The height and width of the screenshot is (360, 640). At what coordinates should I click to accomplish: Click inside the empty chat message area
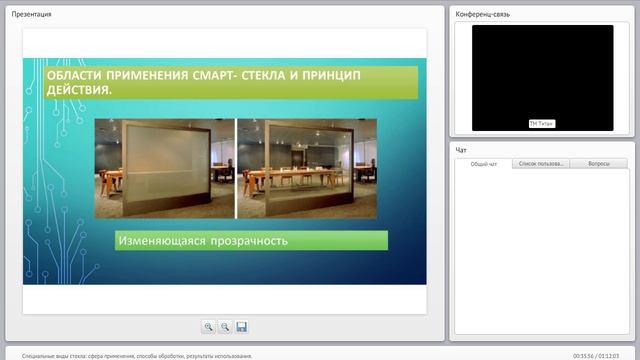coord(542,251)
